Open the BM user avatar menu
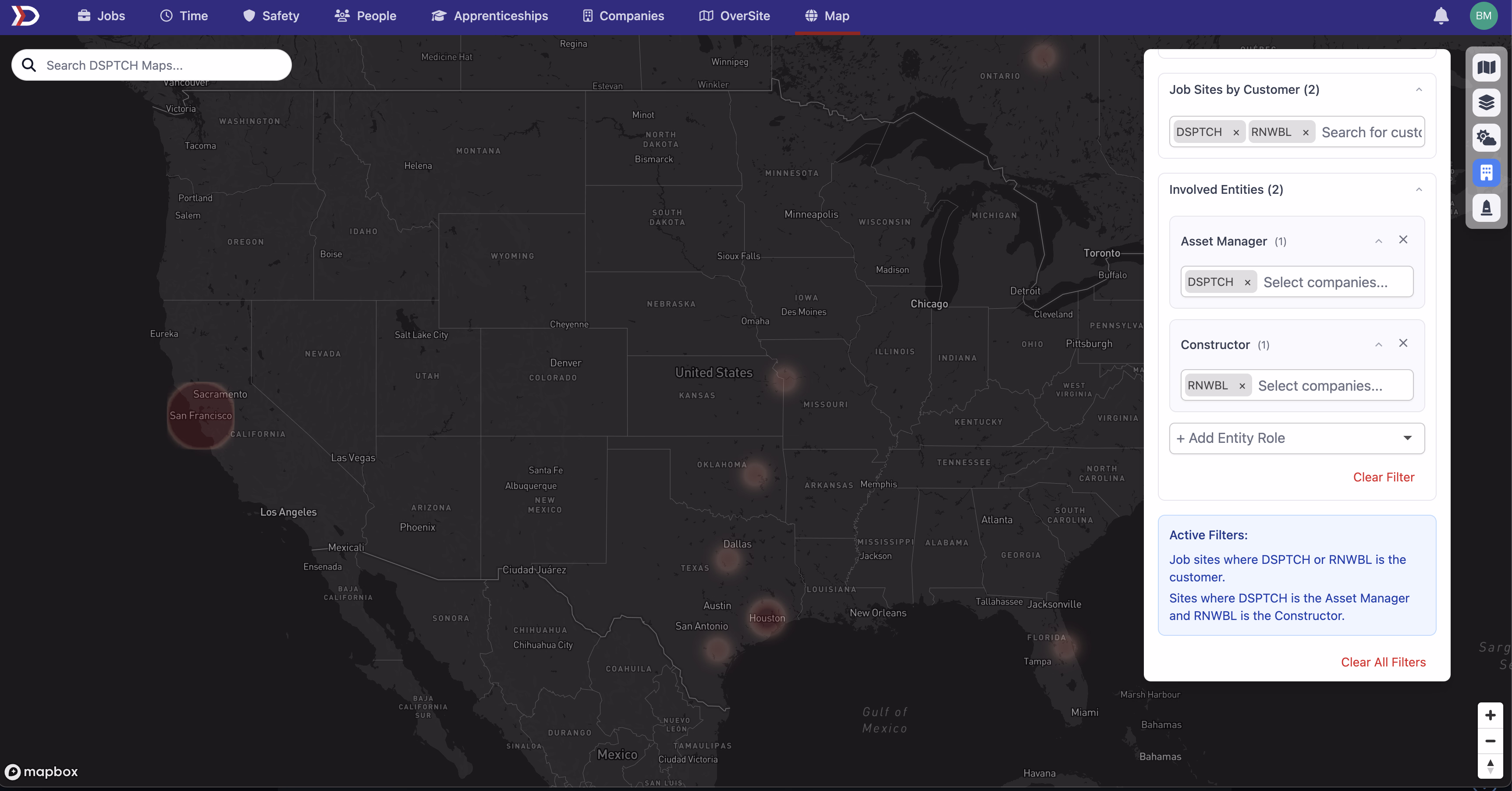1512x791 pixels. point(1483,16)
